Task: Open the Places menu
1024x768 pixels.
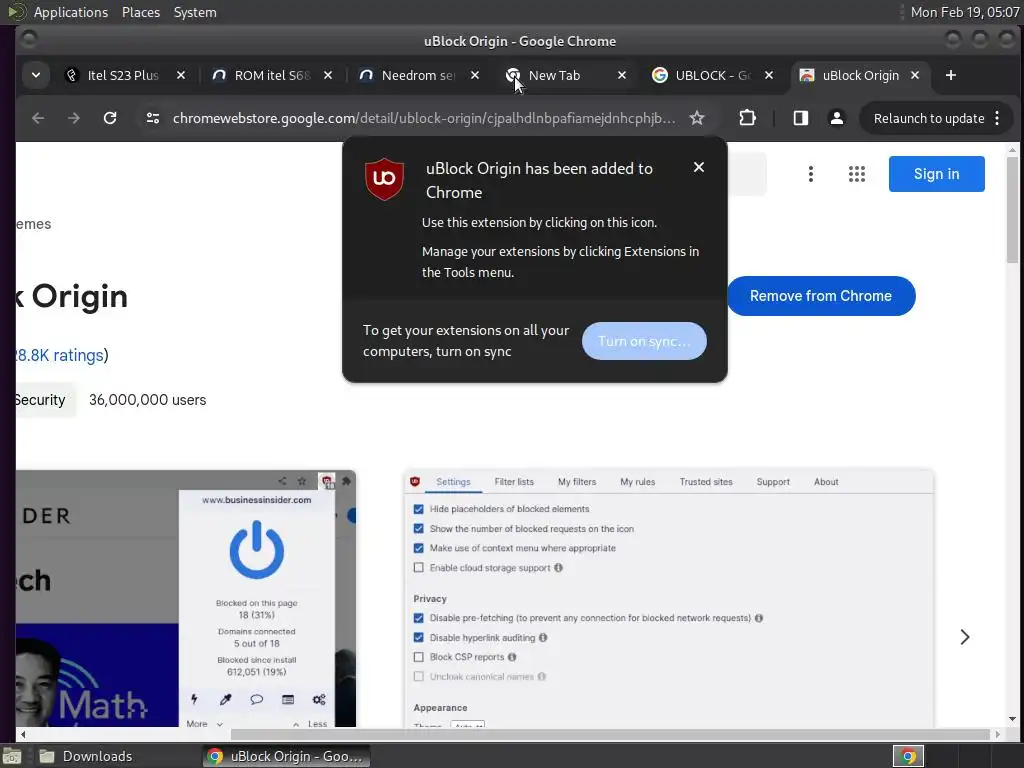Action: click(140, 12)
